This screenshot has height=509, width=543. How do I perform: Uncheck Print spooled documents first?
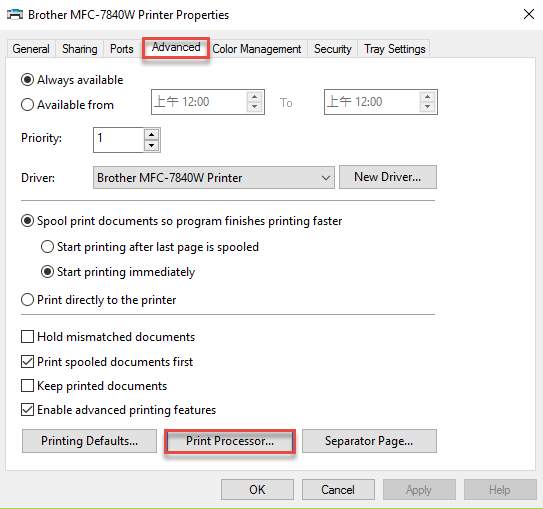27,361
